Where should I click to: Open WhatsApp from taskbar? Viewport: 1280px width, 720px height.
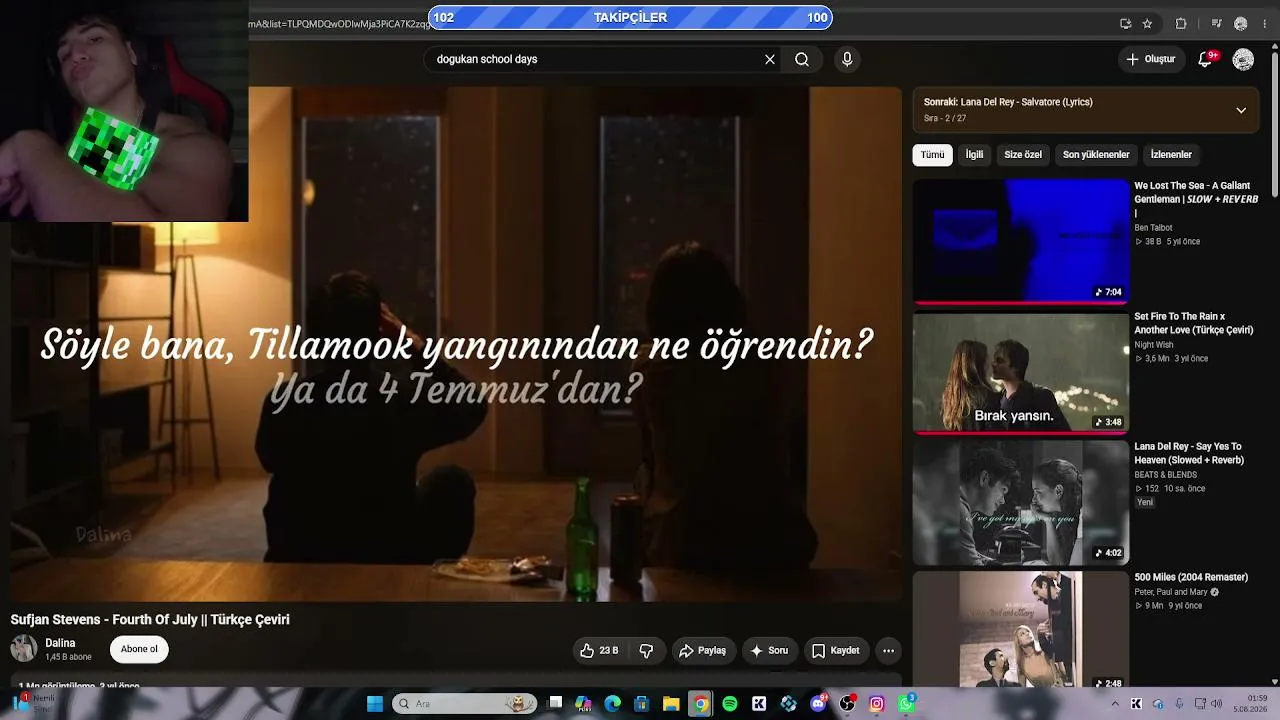(906, 704)
